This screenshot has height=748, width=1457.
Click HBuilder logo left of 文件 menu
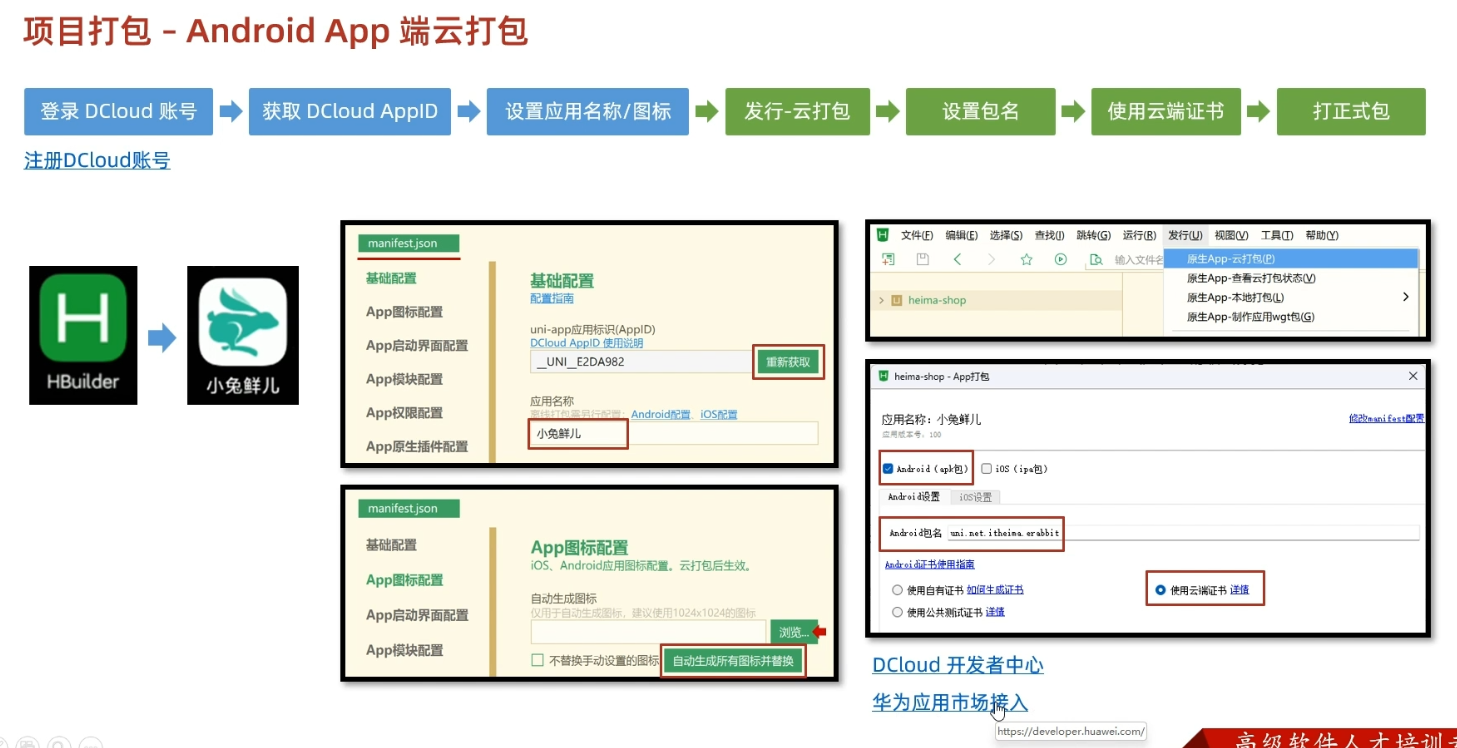[x=883, y=235]
